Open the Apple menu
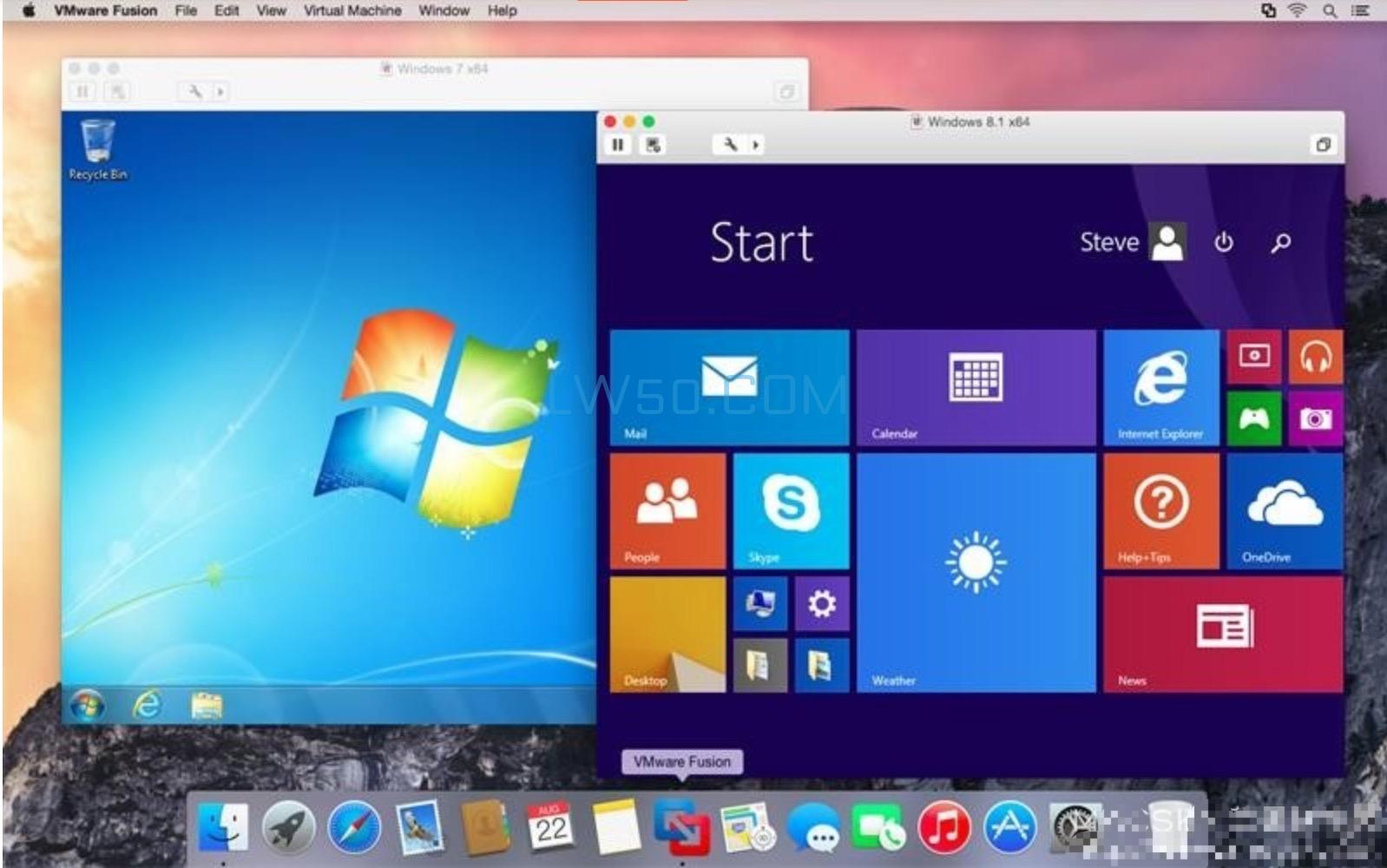 [28, 10]
